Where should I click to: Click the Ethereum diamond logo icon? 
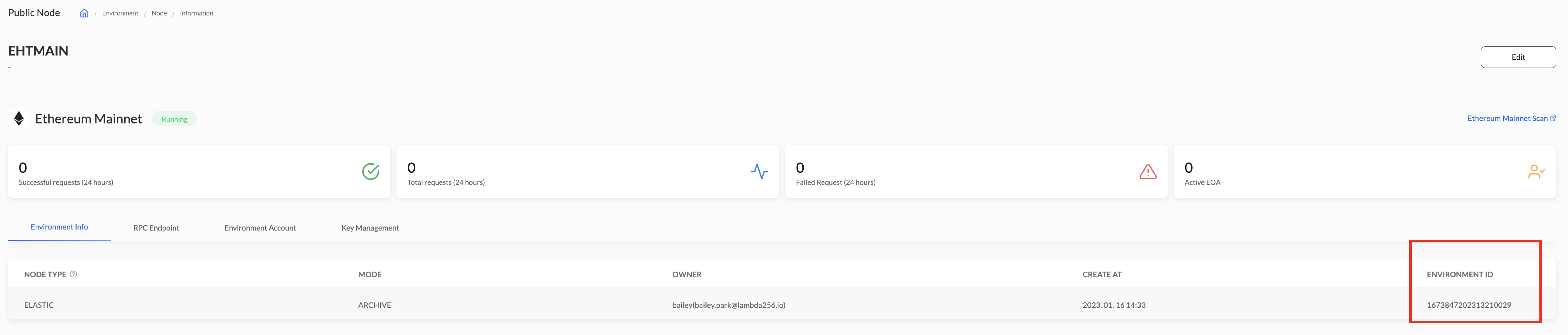pyautogui.click(x=19, y=119)
